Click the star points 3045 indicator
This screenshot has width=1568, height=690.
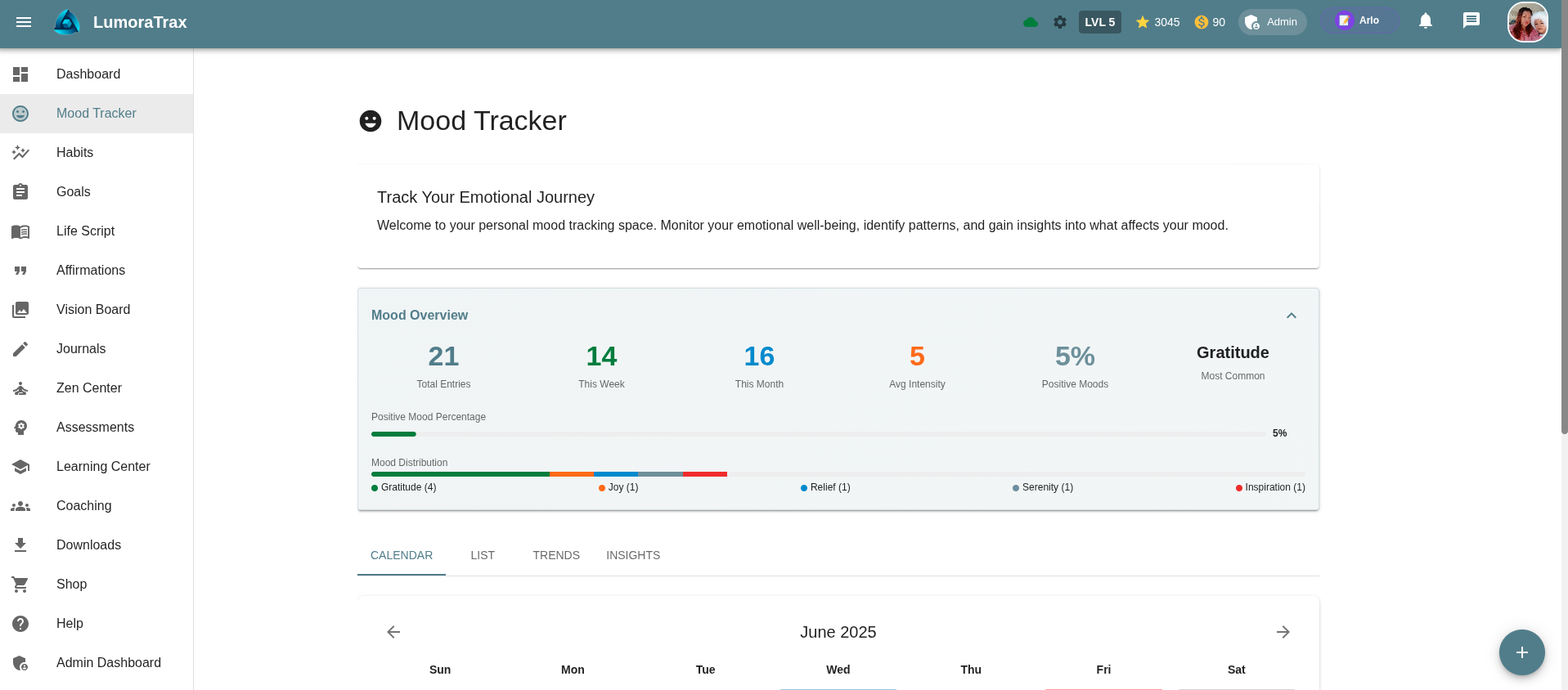1157,22
